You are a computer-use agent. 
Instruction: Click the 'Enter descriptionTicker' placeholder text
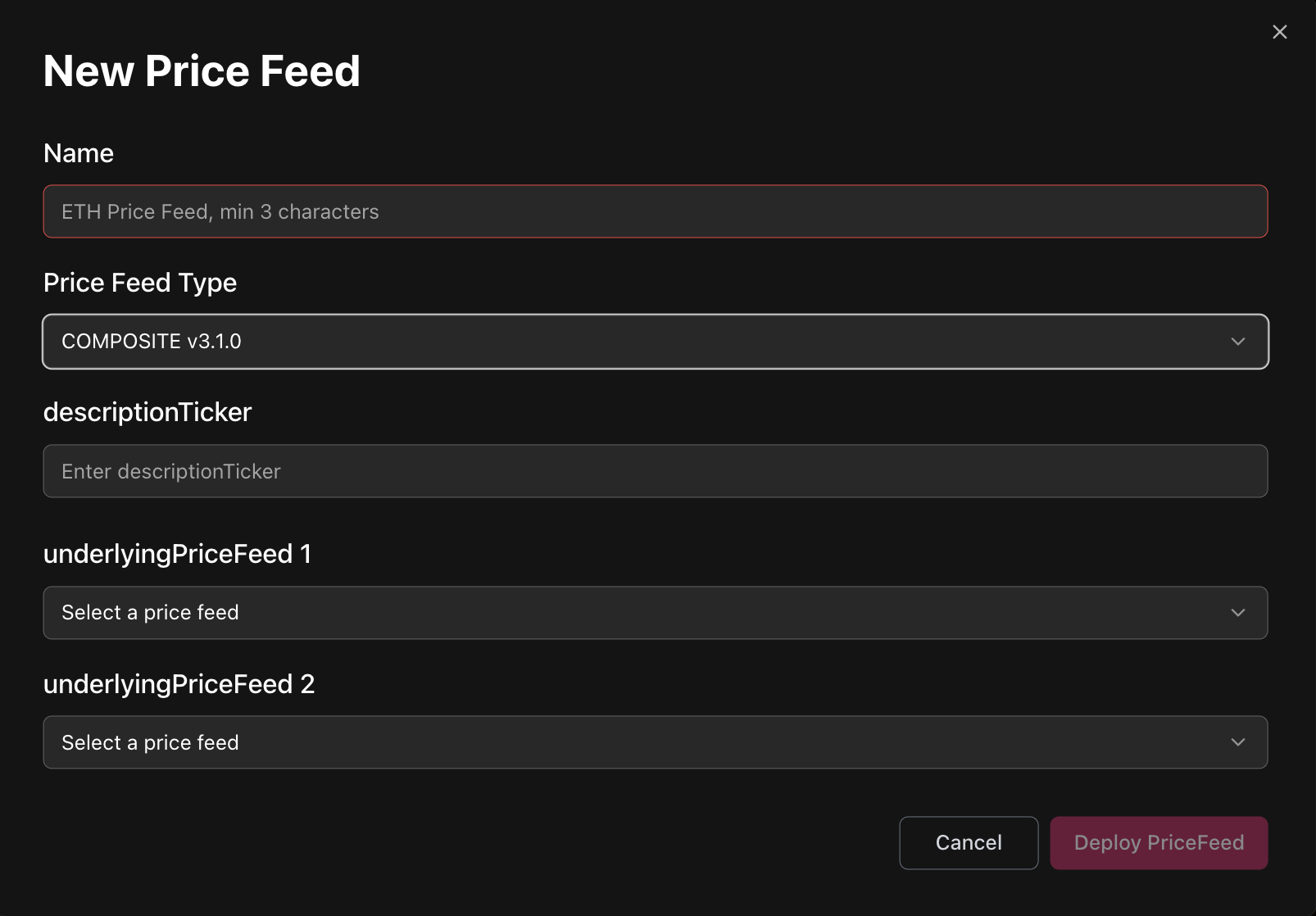click(x=171, y=472)
